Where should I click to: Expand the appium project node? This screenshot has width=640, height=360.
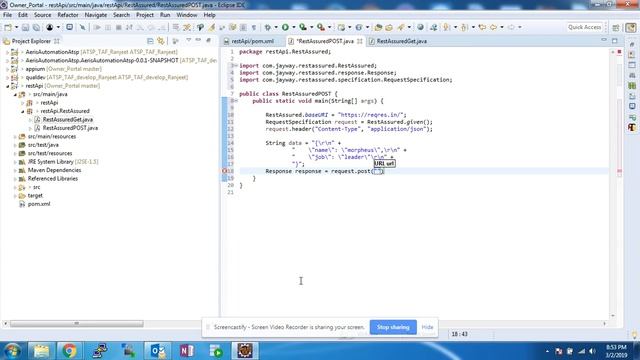pos(7,69)
